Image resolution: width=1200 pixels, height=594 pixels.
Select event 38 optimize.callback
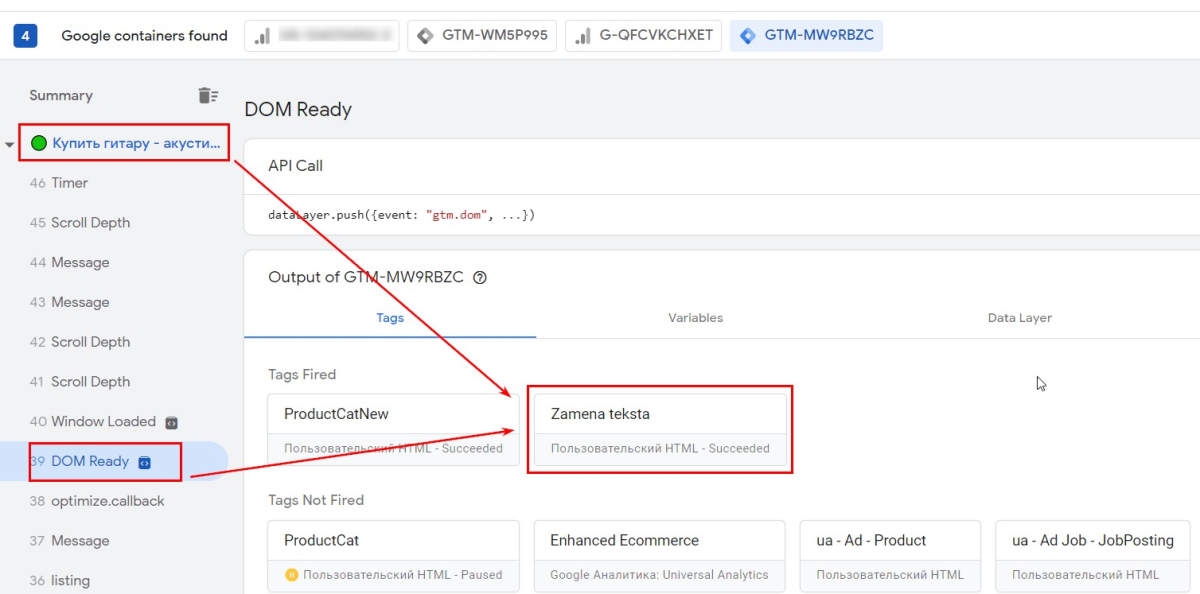[97, 501]
